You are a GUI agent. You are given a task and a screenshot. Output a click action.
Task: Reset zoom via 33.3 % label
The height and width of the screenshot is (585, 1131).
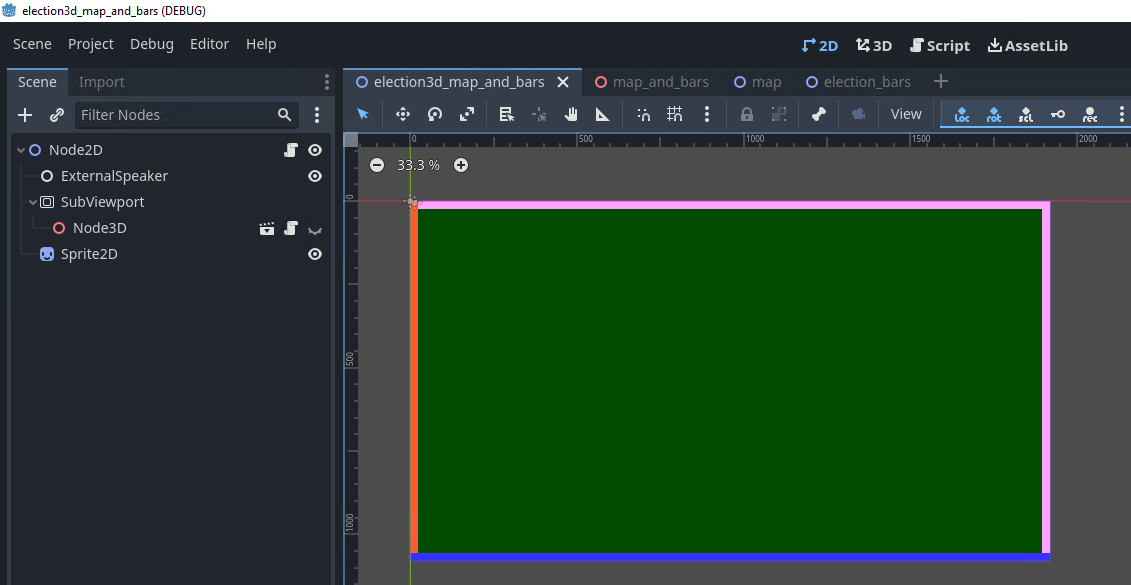click(x=418, y=165)
